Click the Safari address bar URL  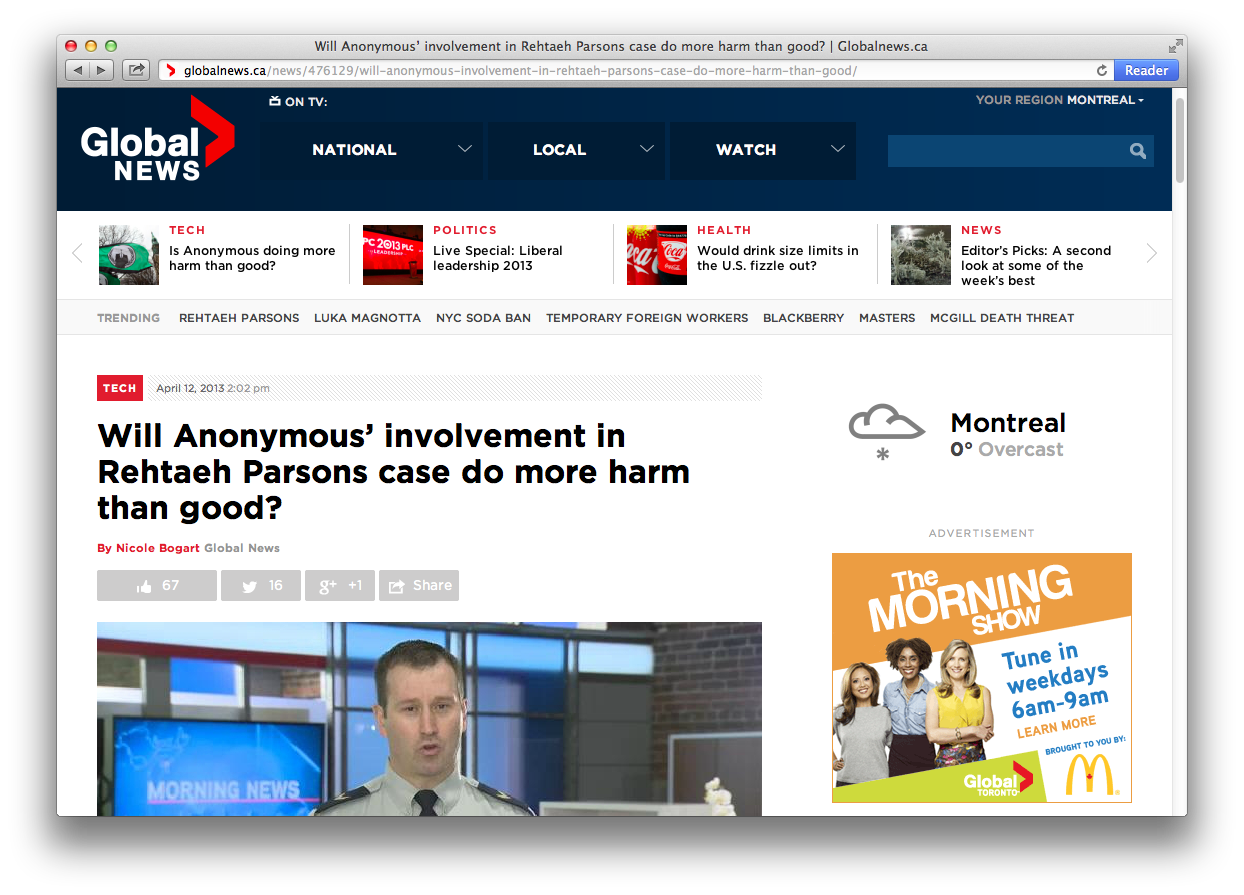[520, 71]
